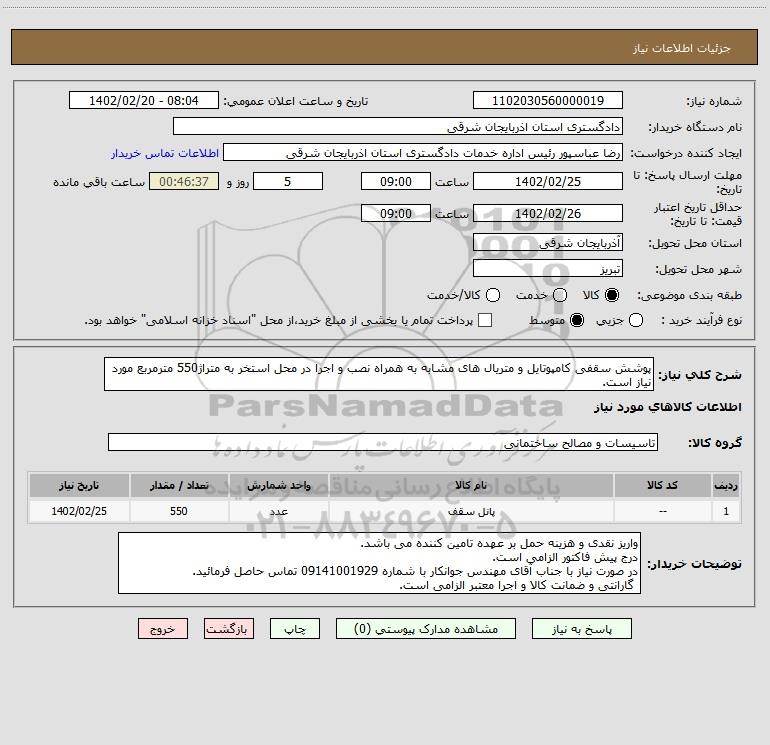Click the days remaining field showing 5
Screen dimensions: 770x745
click(288, 181)
